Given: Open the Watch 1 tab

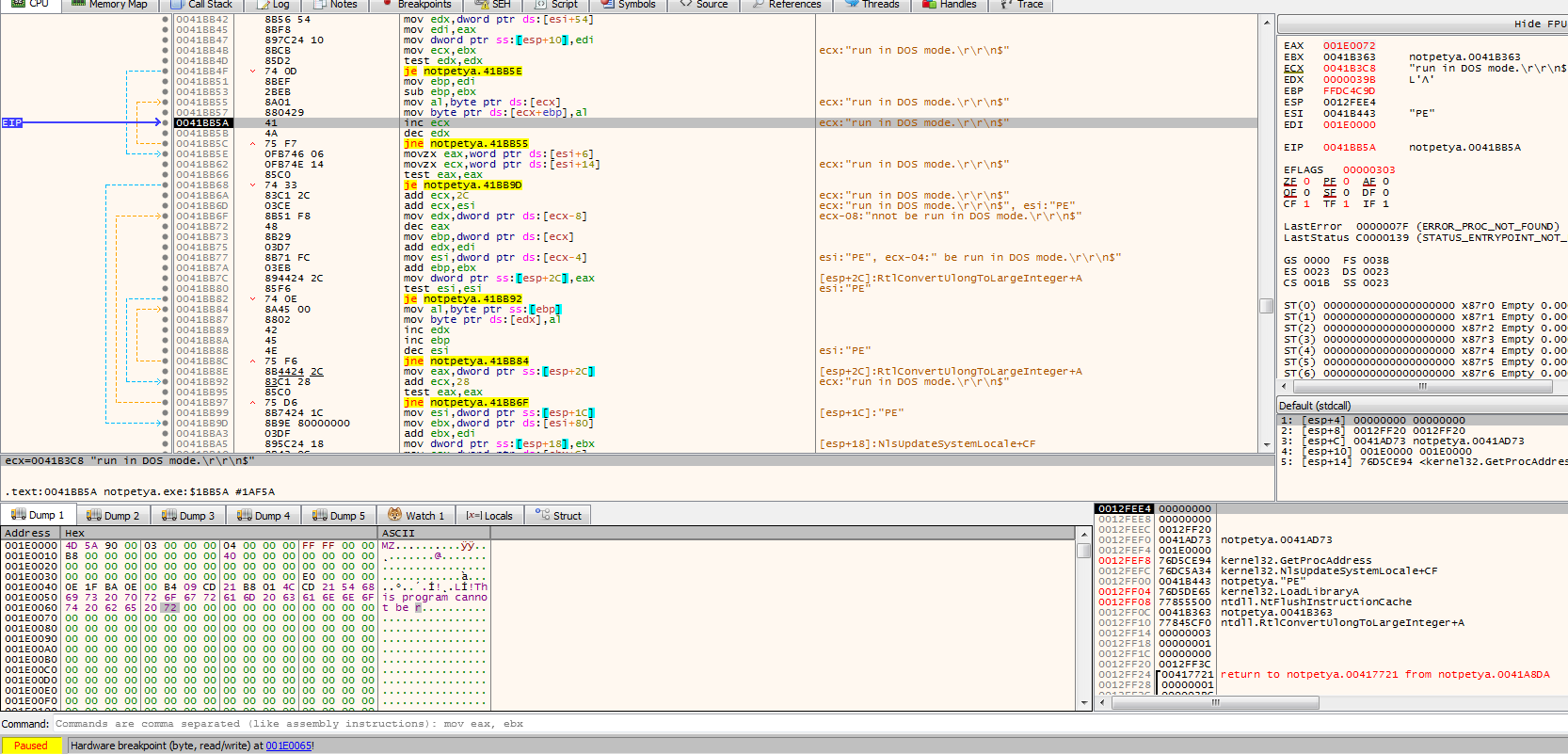Looking at the screenshot, I should pyautogui.click(x=416, y=515).
